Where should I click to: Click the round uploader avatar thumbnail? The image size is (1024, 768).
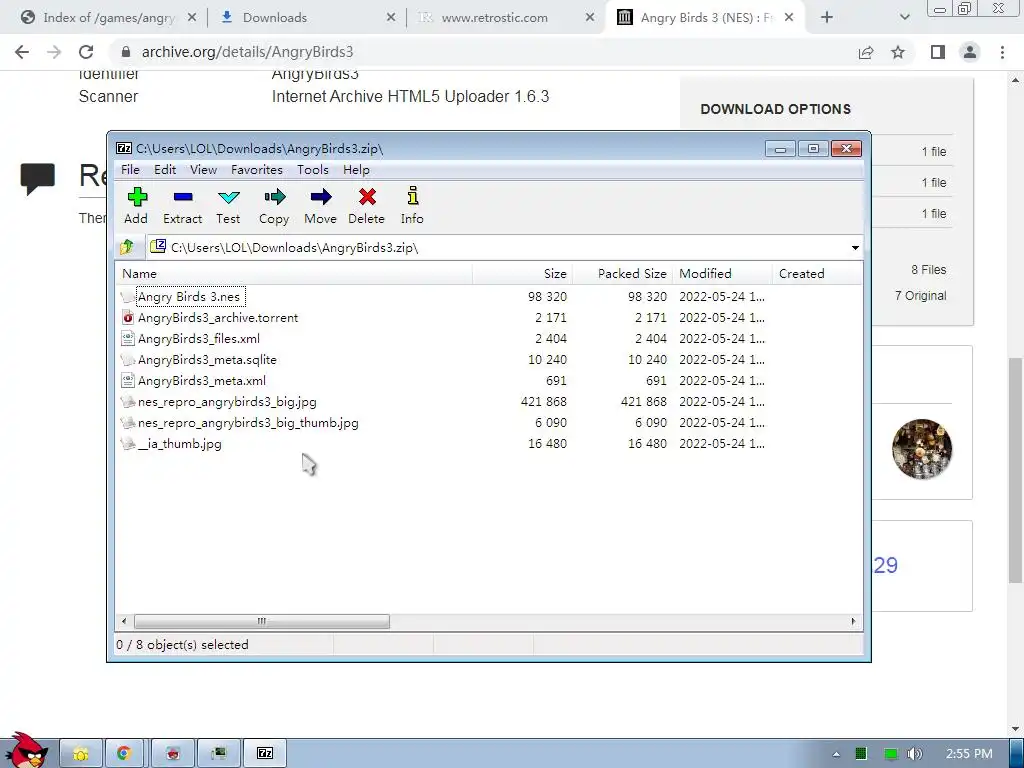(x=921, y=449)
